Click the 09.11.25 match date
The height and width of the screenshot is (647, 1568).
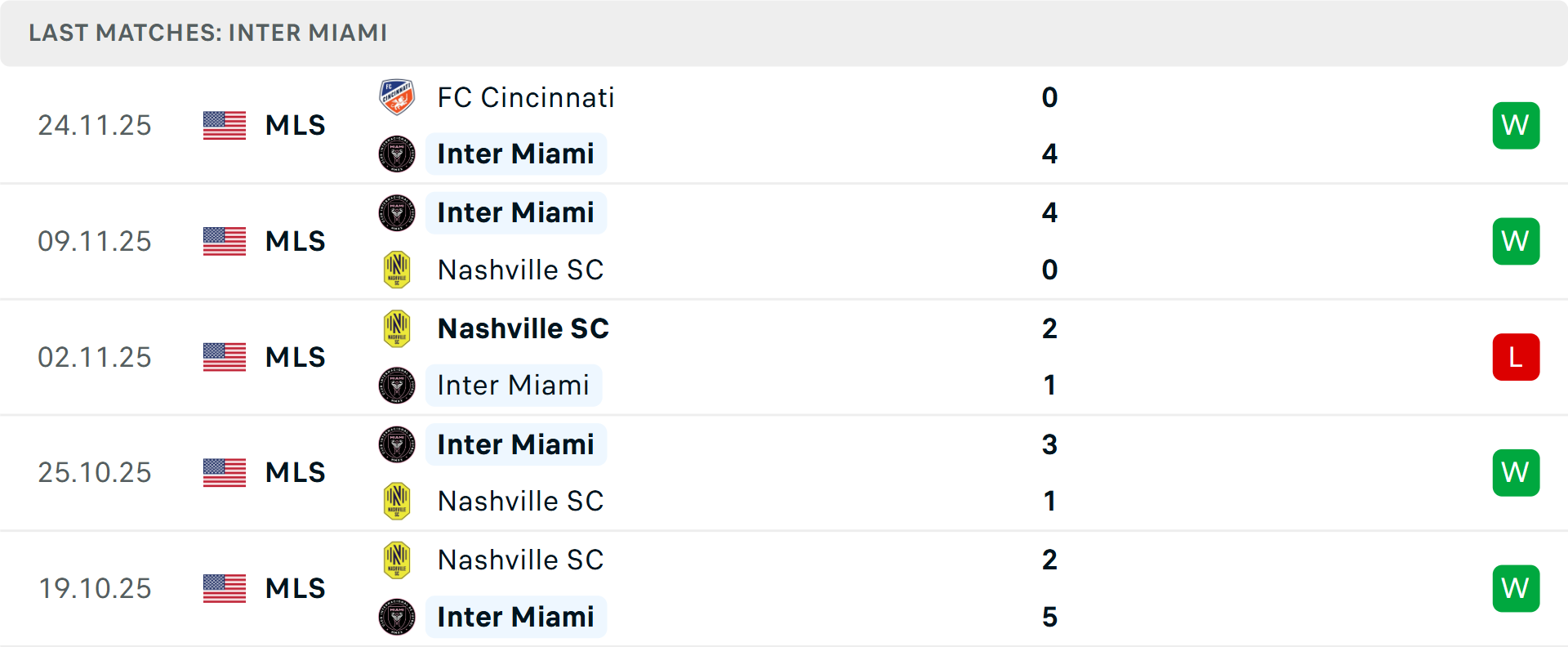click(95, 241)
